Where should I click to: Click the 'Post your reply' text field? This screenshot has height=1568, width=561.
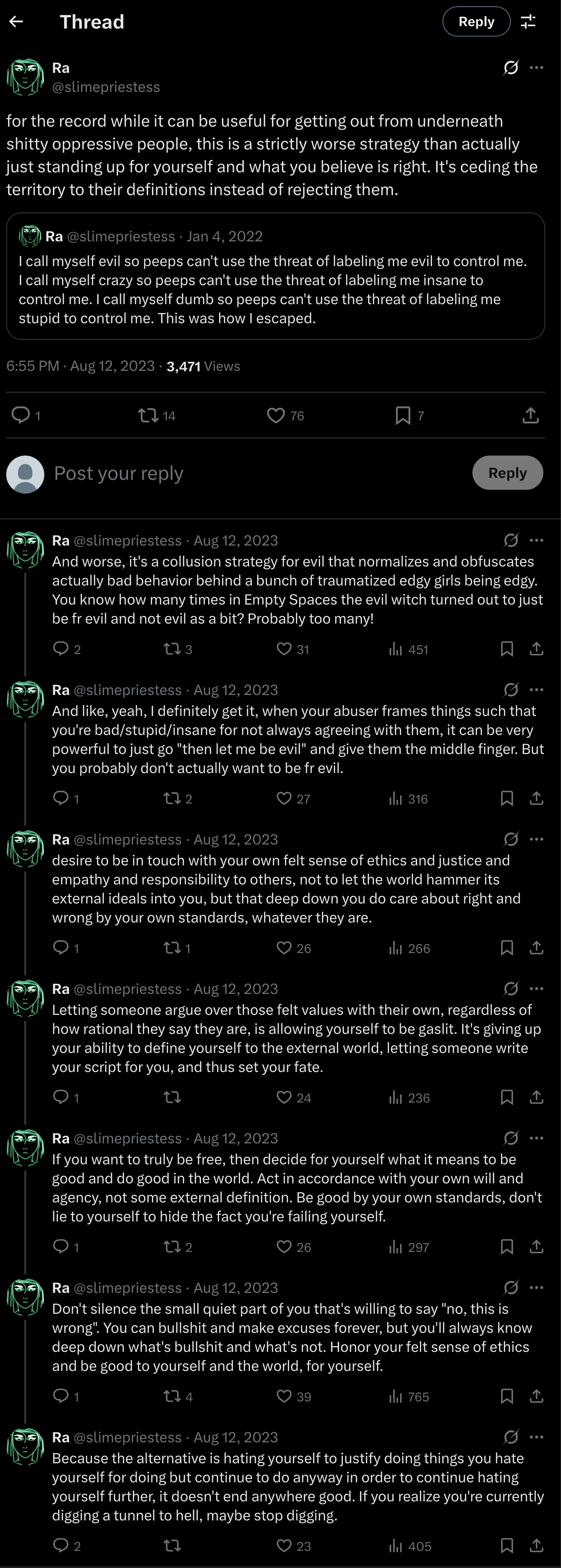coord(244,473)
